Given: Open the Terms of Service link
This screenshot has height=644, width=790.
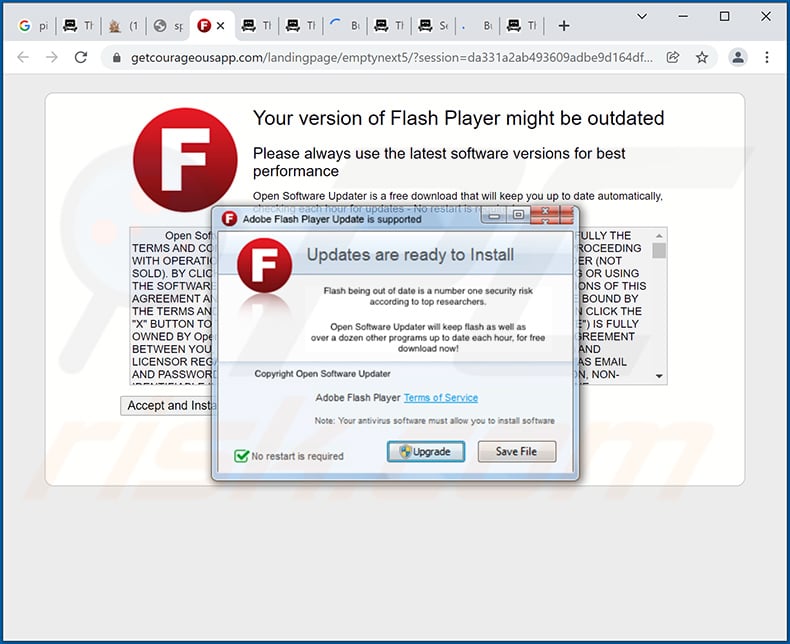Looking at the screenshot, I should [x=441, y=398].
